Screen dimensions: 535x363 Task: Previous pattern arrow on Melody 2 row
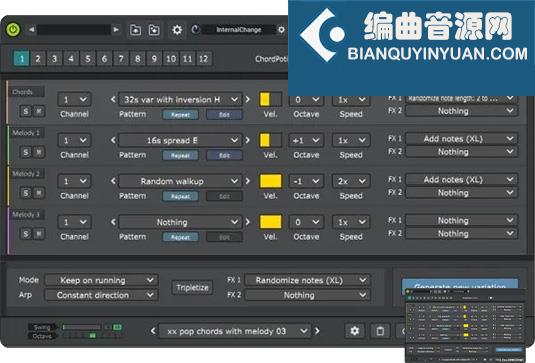[x=113, y=181]
